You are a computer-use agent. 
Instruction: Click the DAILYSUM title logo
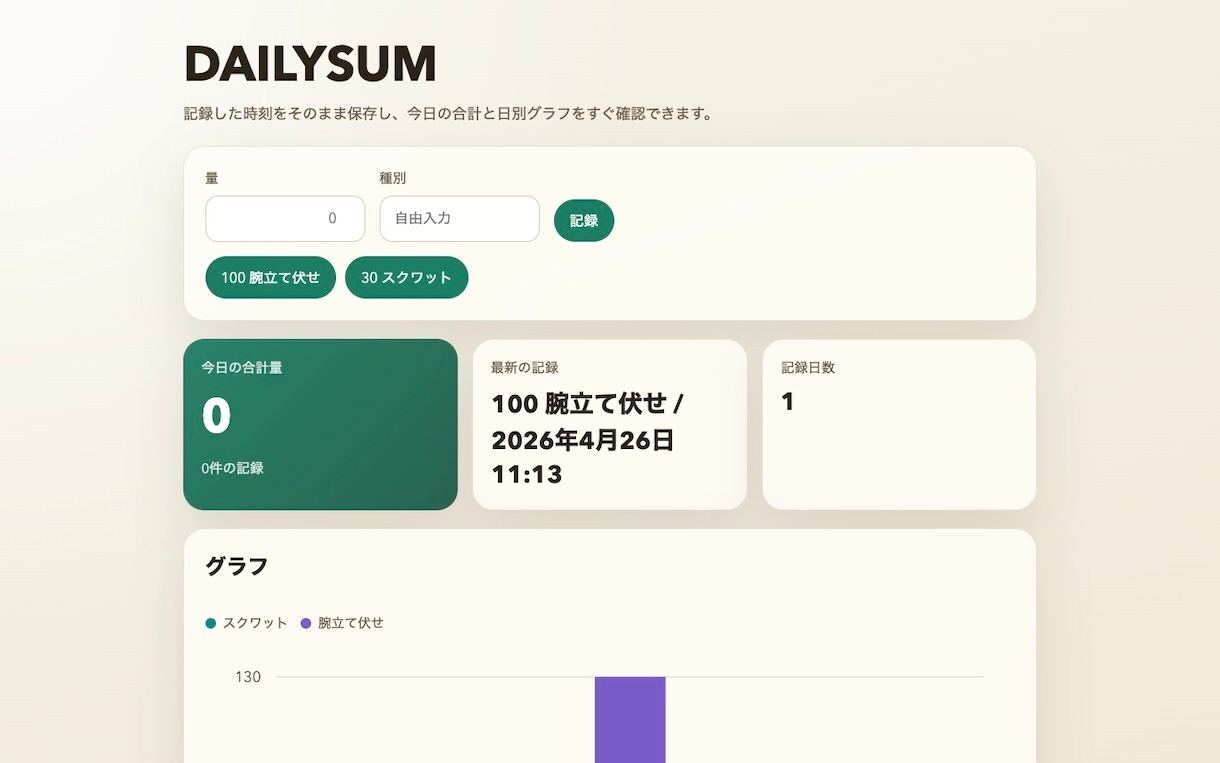coord(310,65)
